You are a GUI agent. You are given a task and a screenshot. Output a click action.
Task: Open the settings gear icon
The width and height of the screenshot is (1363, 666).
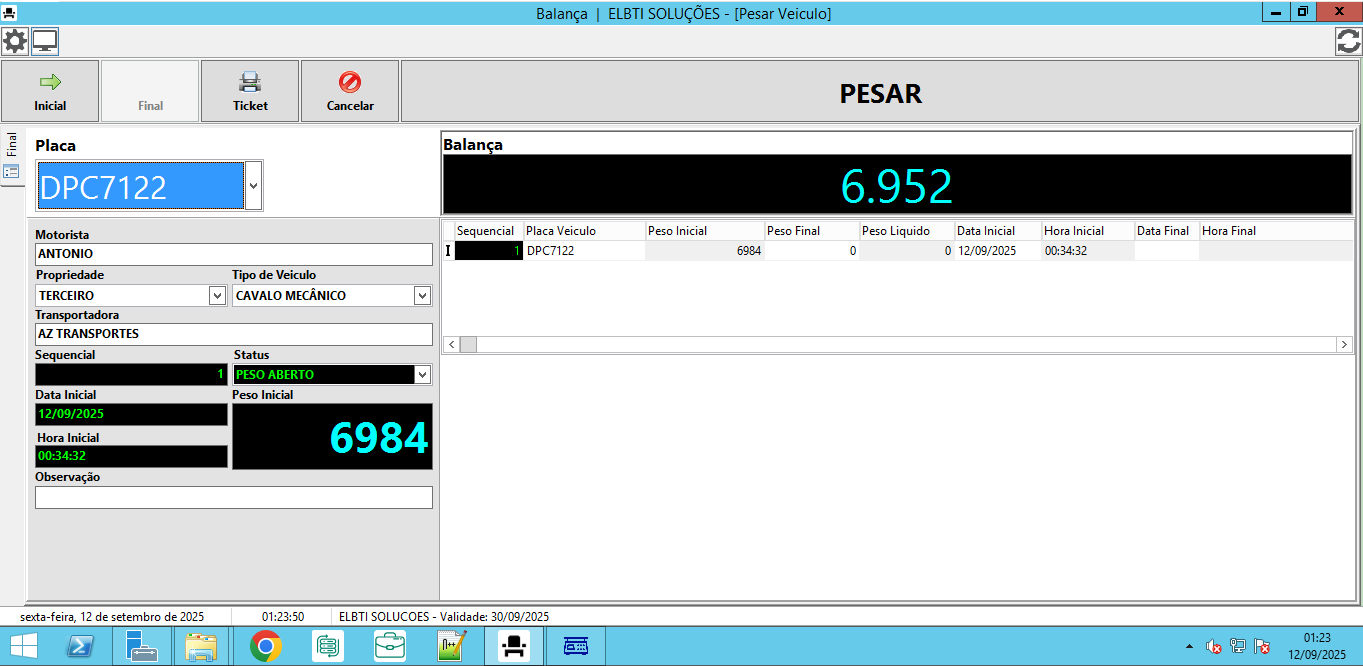click(x=15, y=41)
